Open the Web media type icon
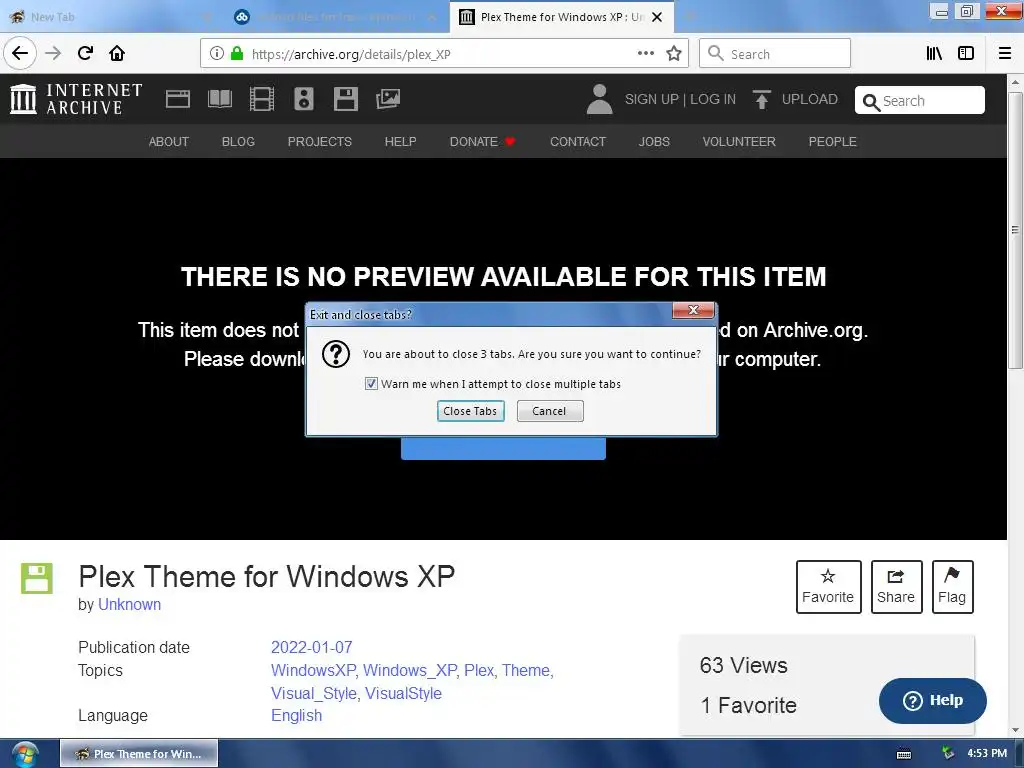Screen dimensions: 1024x768 pyautogui.click(x=178, y=99)
